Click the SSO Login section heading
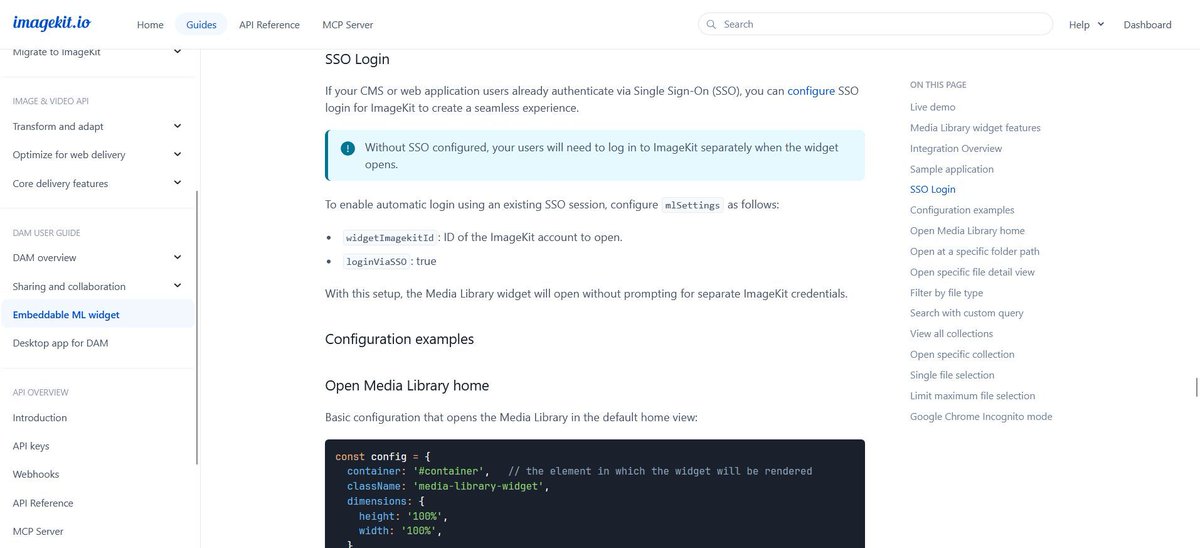 pyautogui.click(x=357, y=60)
